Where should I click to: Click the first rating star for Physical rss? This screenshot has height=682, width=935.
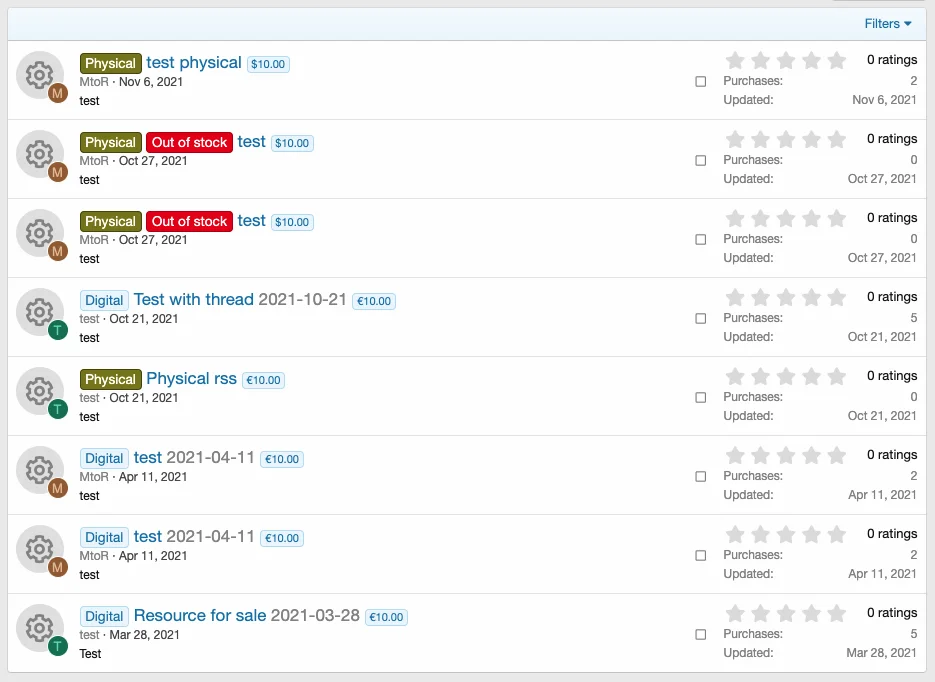[735, 377]
